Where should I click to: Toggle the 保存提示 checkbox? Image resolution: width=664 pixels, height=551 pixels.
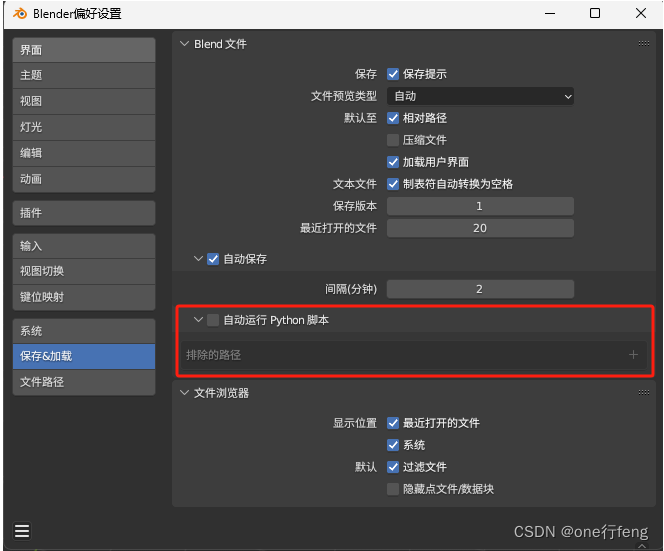point(393,74)
